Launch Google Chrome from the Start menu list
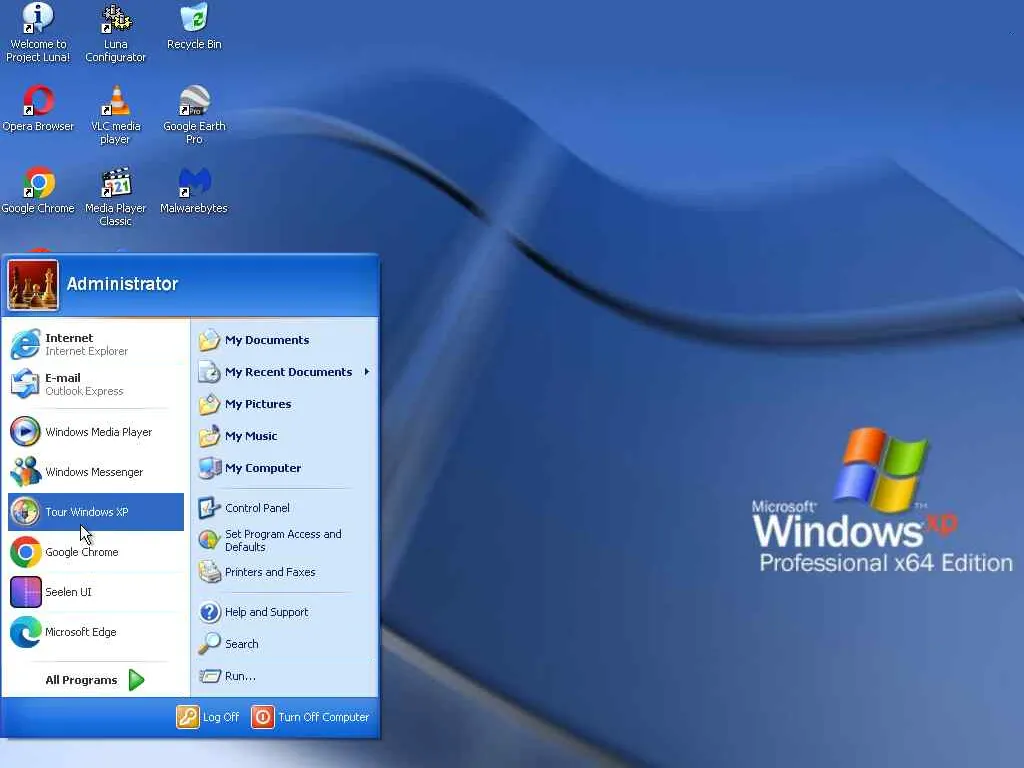This screenshot has height=768, width=1024. pos(95,552)
